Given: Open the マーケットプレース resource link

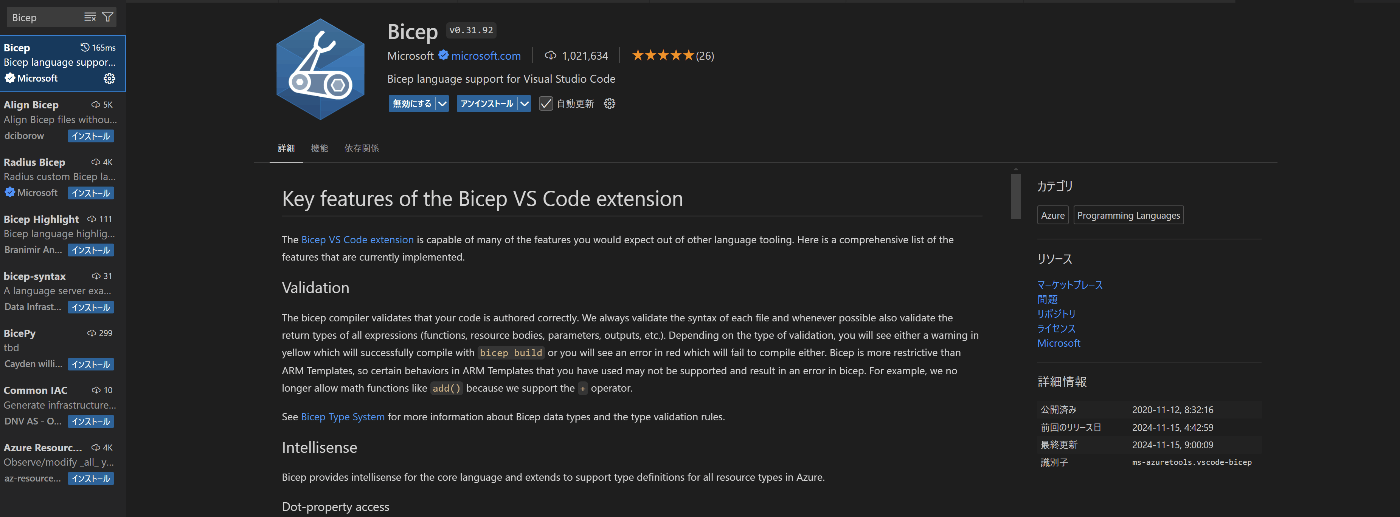Looking at the screenshot, I should pos(1070,285).
